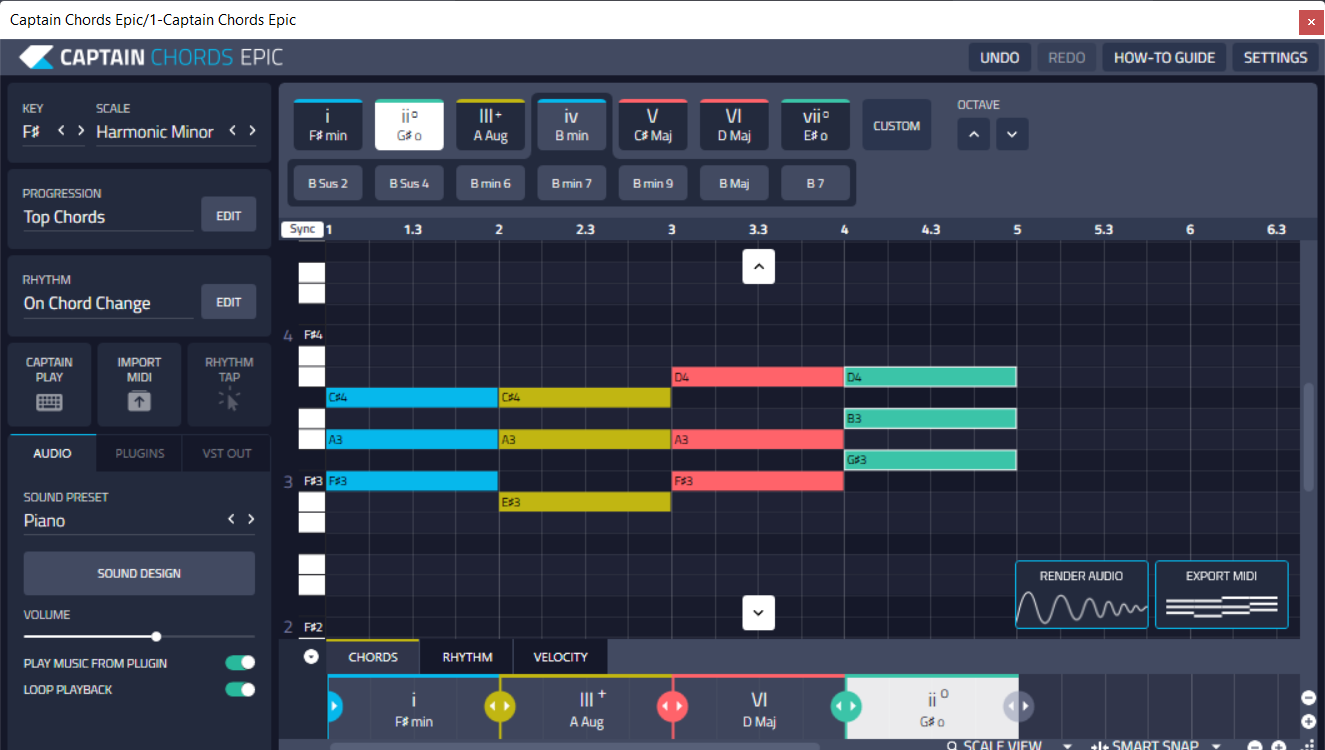Collapse chord lane with round arrow icon

point(311,657)
